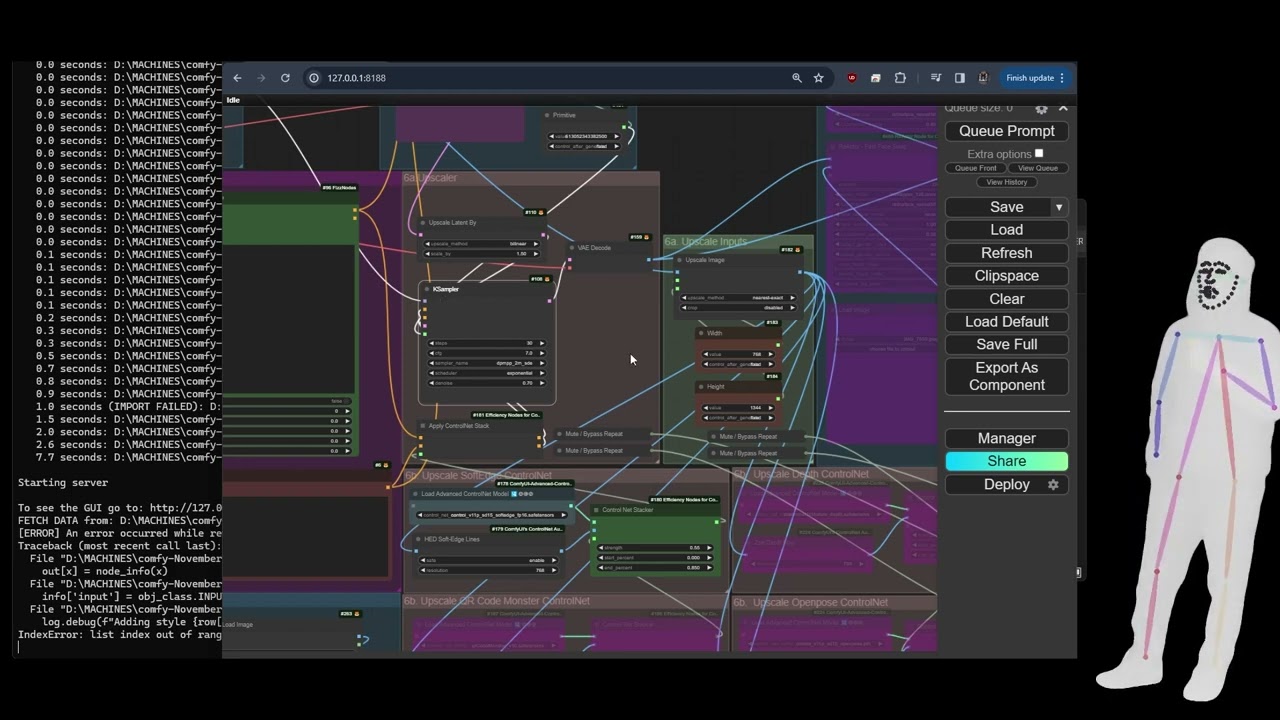
Task: Increase KSampler steps with the right arrow
Action: (542, 343)
